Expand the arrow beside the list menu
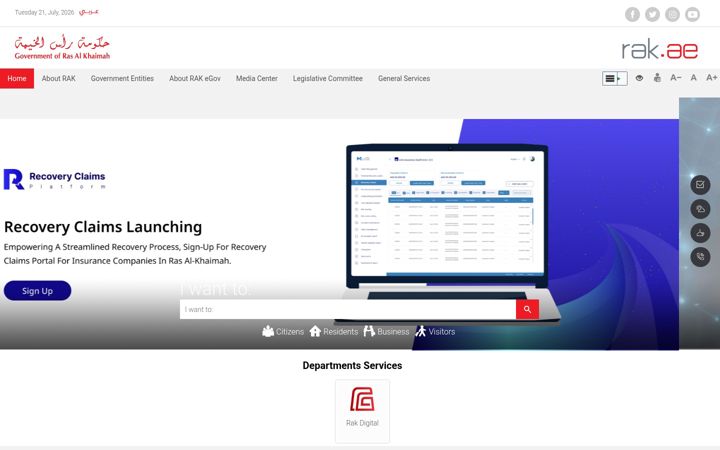720x450 pixels. pos(621,79)
